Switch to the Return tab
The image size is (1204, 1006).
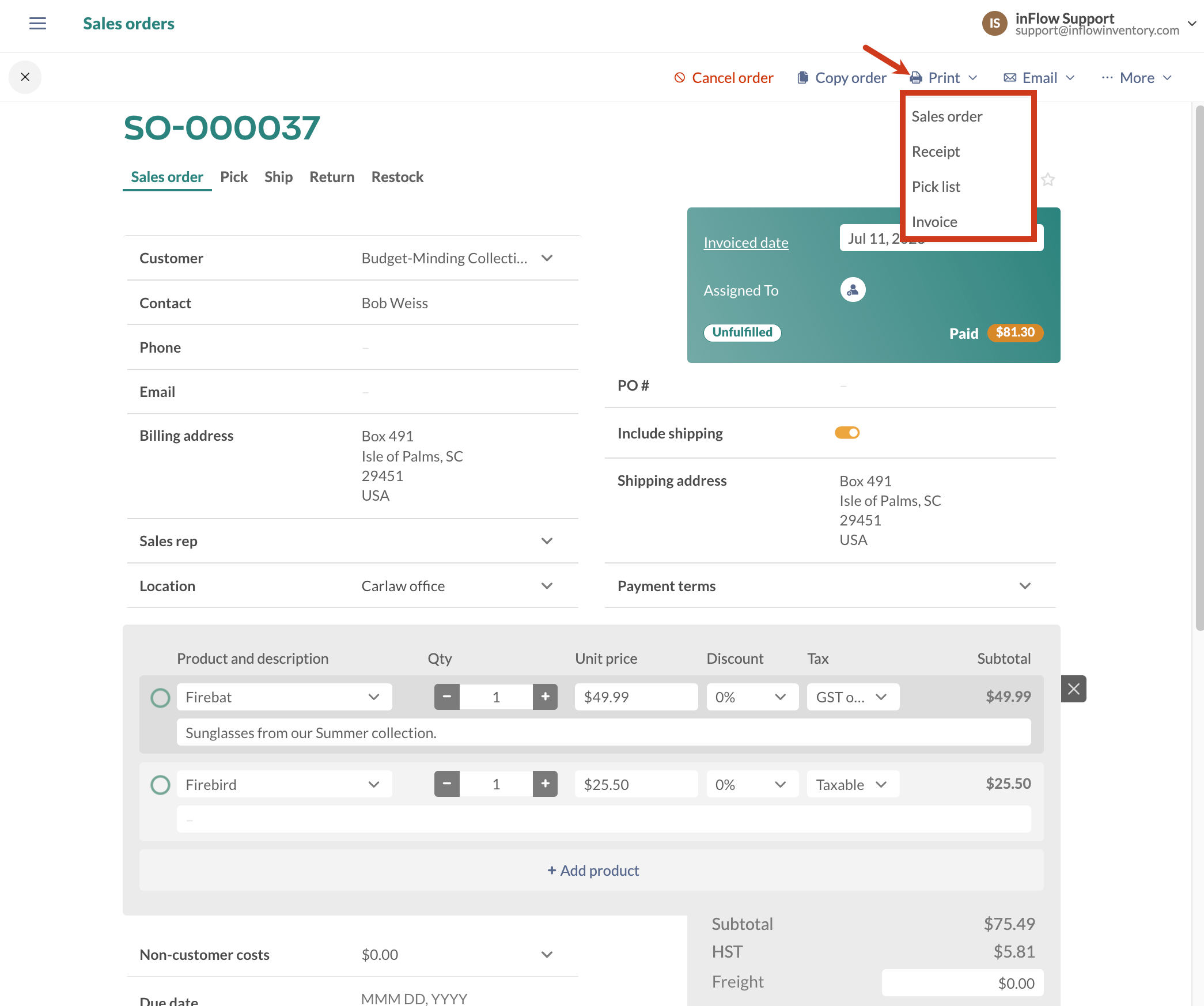point(332,177)
